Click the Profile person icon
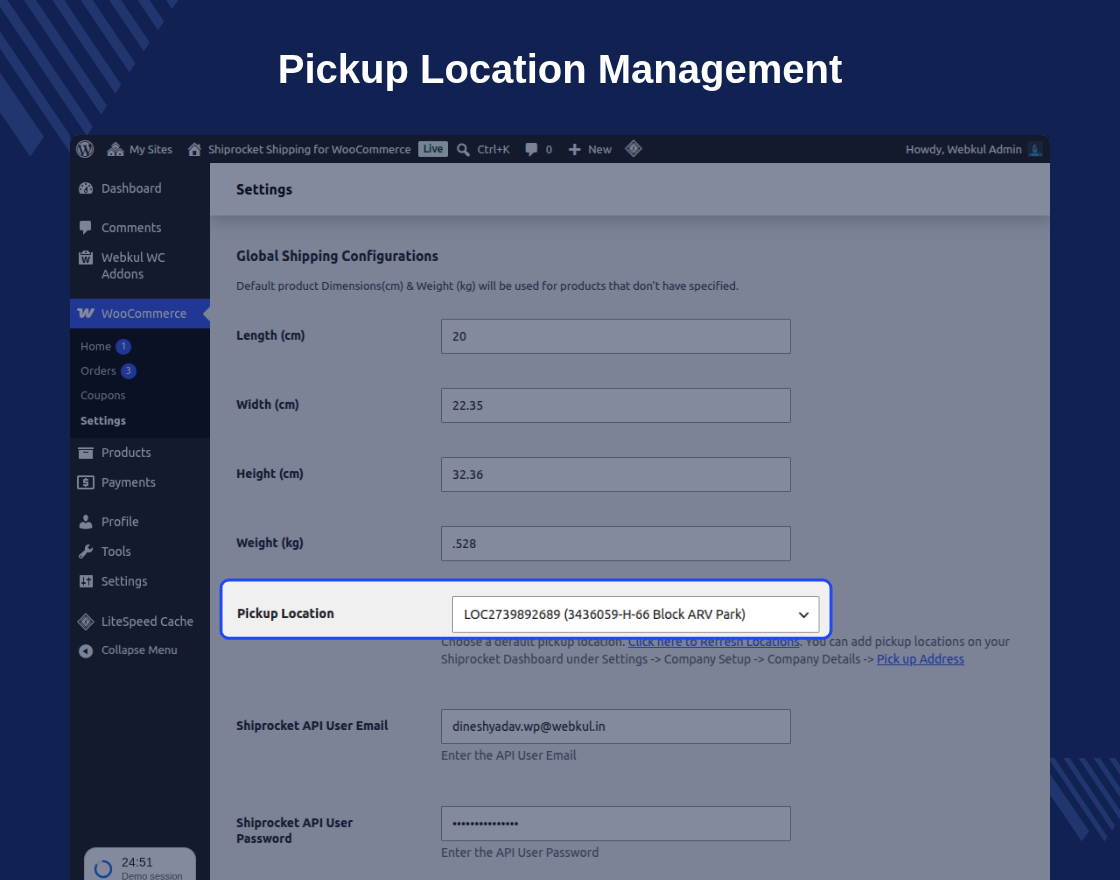 86,522
